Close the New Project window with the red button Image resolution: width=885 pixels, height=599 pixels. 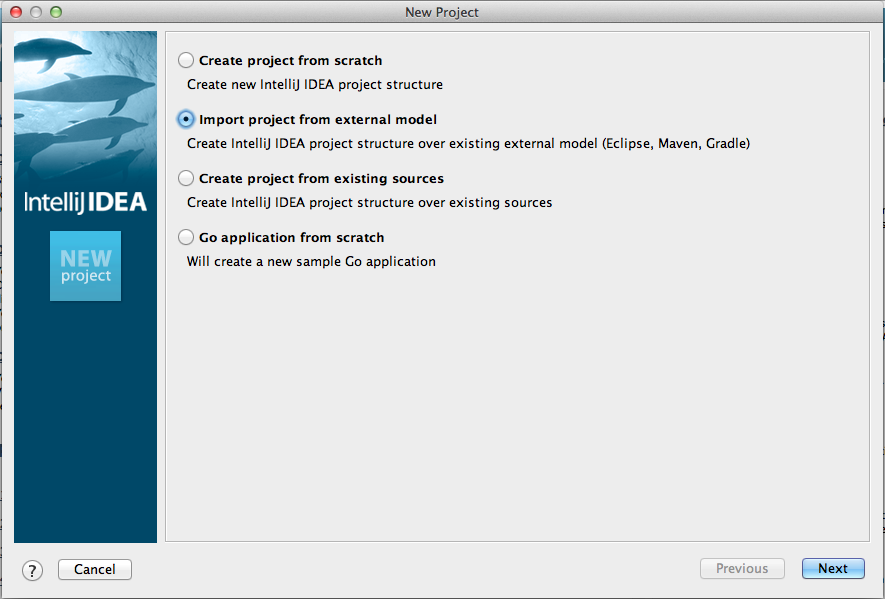[x=16, y=12]
